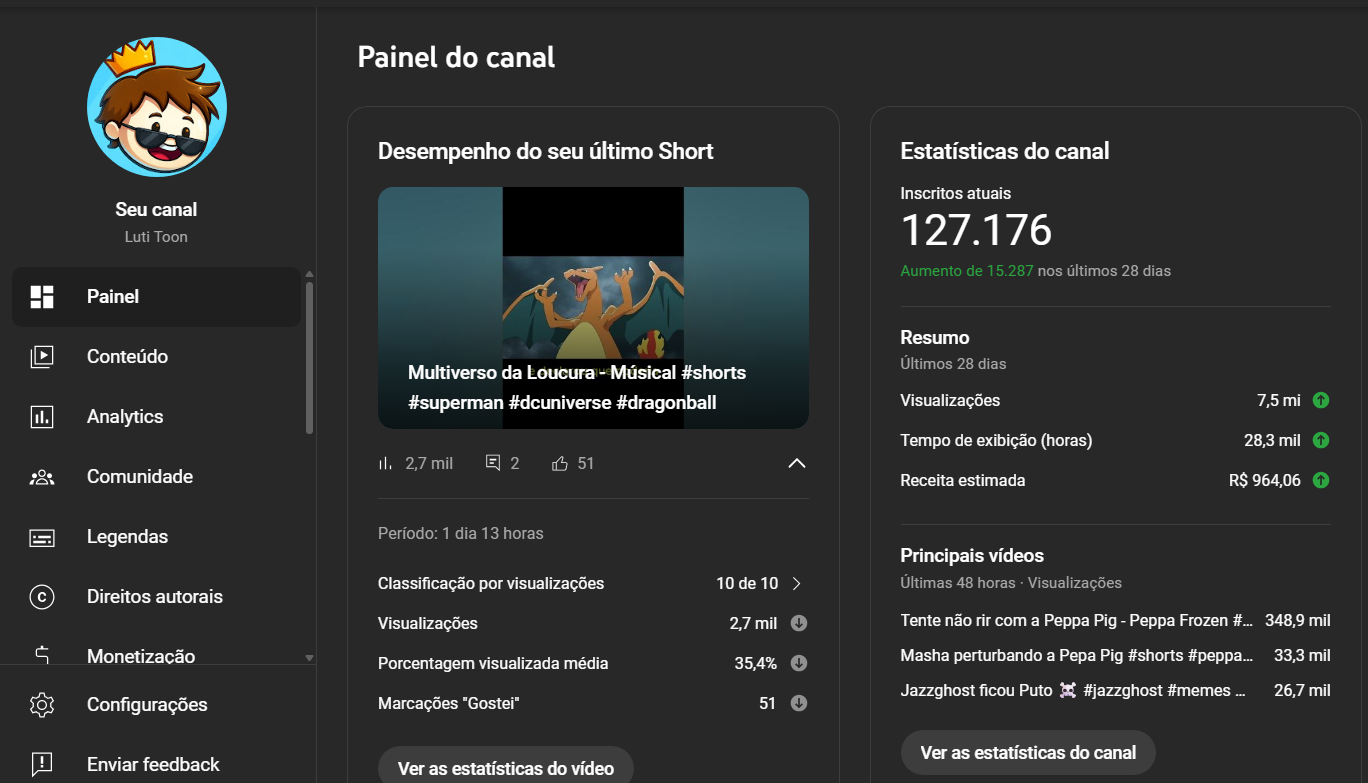Click the Conteúdo video library icon
This screenshot has height=783, width=1368.
pos(42,356)
